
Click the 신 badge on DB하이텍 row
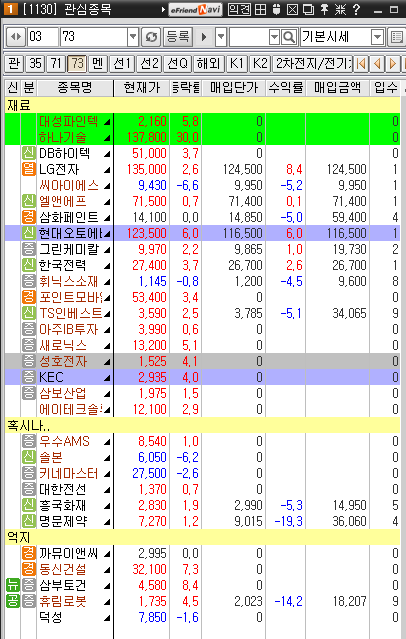point(28,154)
